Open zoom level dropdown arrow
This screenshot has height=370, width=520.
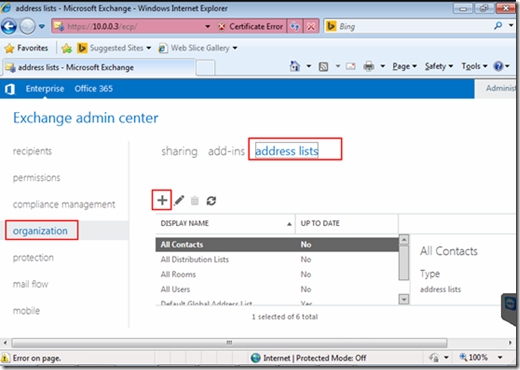500,358
